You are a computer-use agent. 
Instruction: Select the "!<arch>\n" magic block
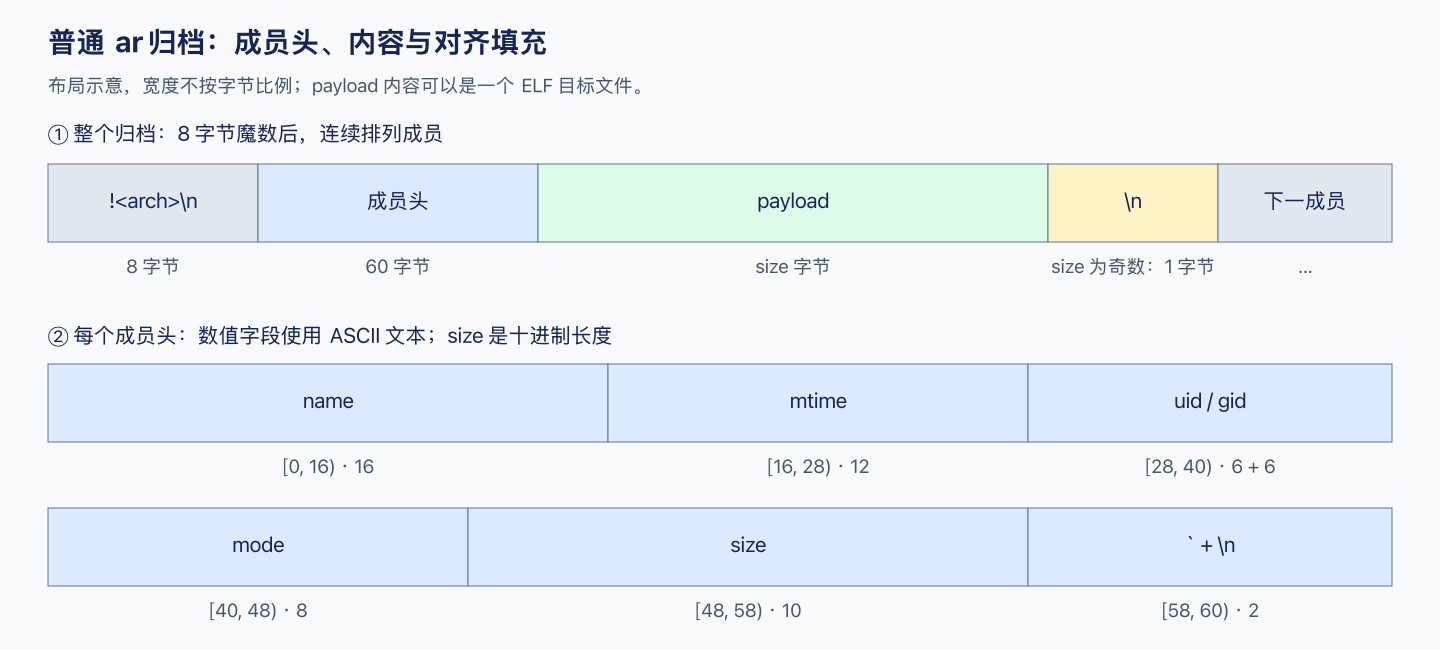click(x=153, y=203)
